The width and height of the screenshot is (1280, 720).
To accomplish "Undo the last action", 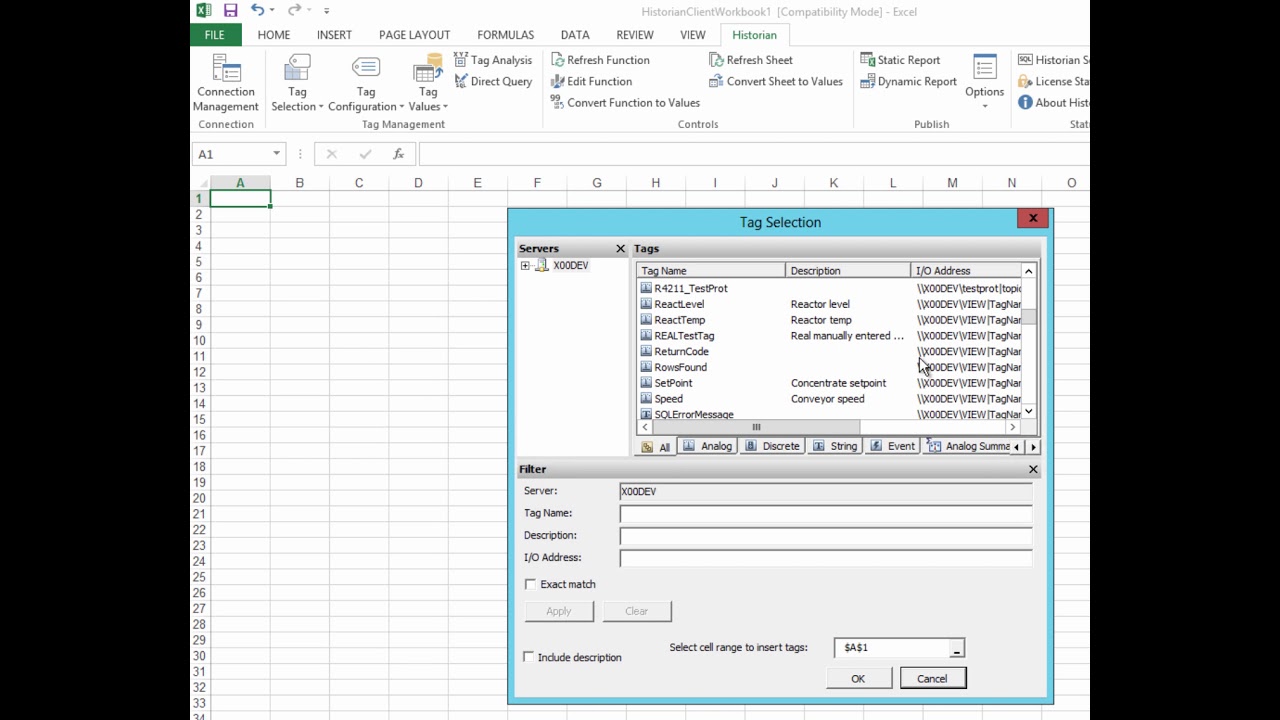I will (258, 10).
